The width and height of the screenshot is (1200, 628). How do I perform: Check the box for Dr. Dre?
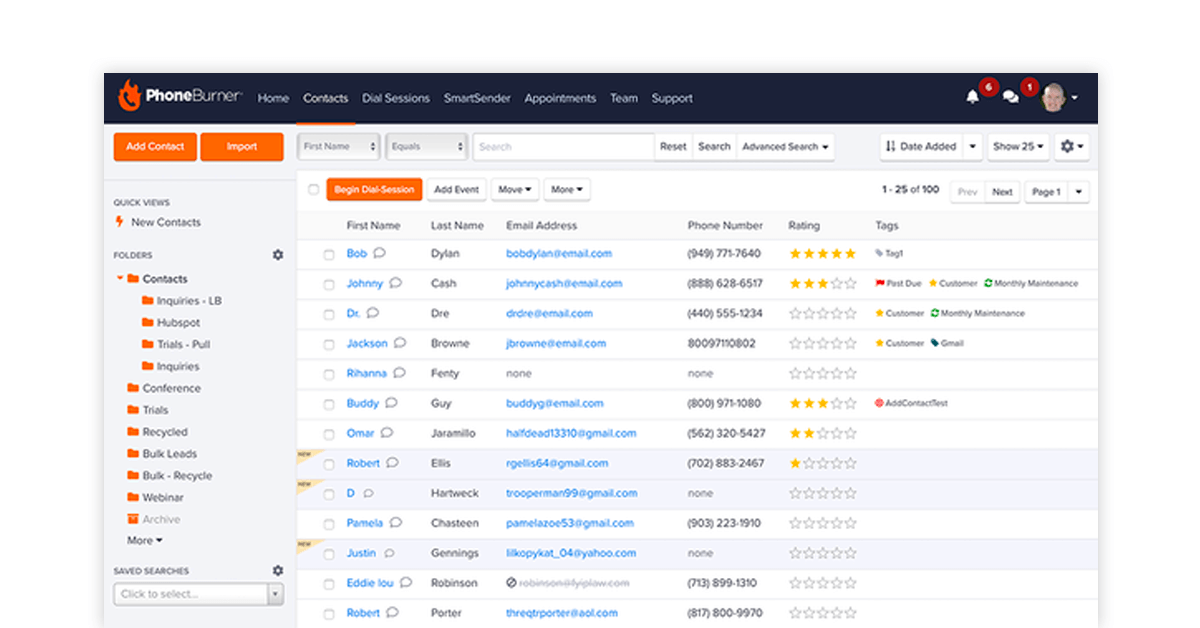328,314
